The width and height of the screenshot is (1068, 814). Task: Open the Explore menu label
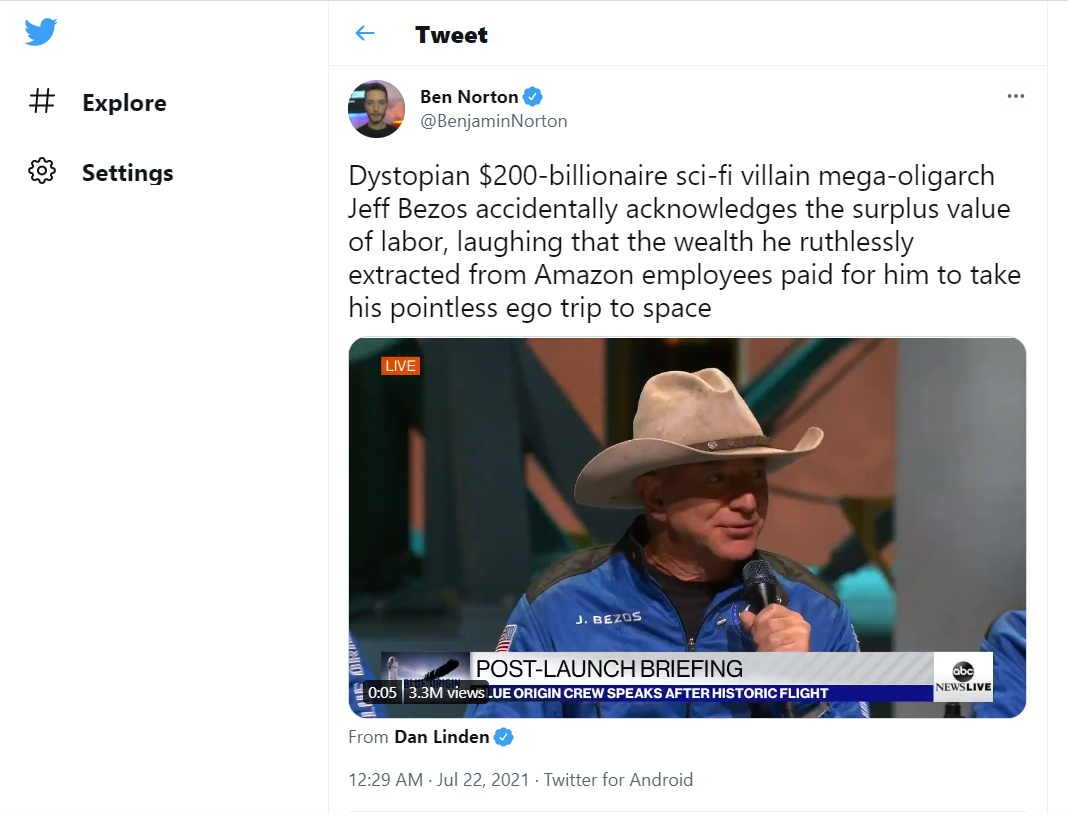pos(124,103)
